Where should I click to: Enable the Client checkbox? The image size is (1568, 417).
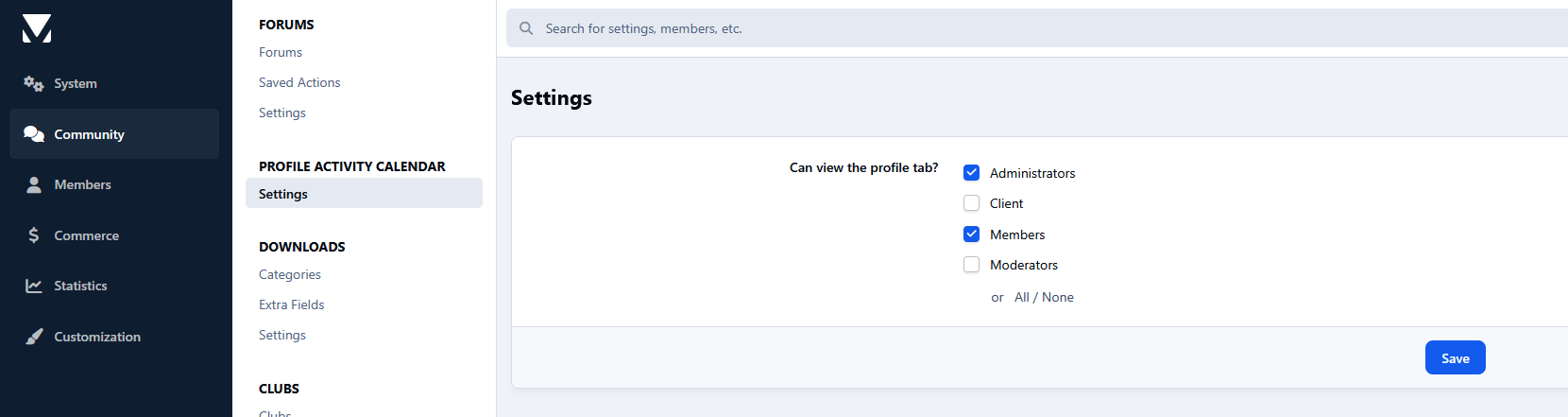(x=971, y=203)
